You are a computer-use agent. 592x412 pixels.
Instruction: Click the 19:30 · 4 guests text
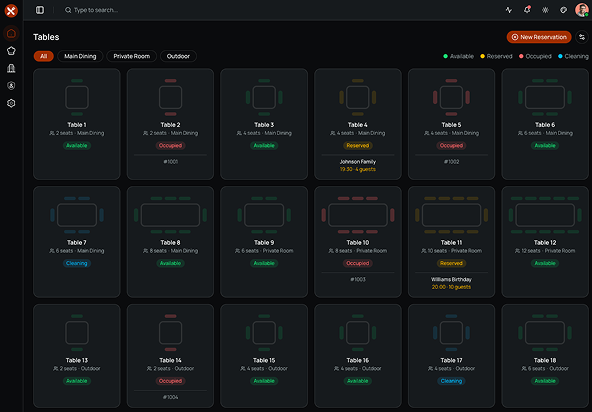tap(358, 169)
